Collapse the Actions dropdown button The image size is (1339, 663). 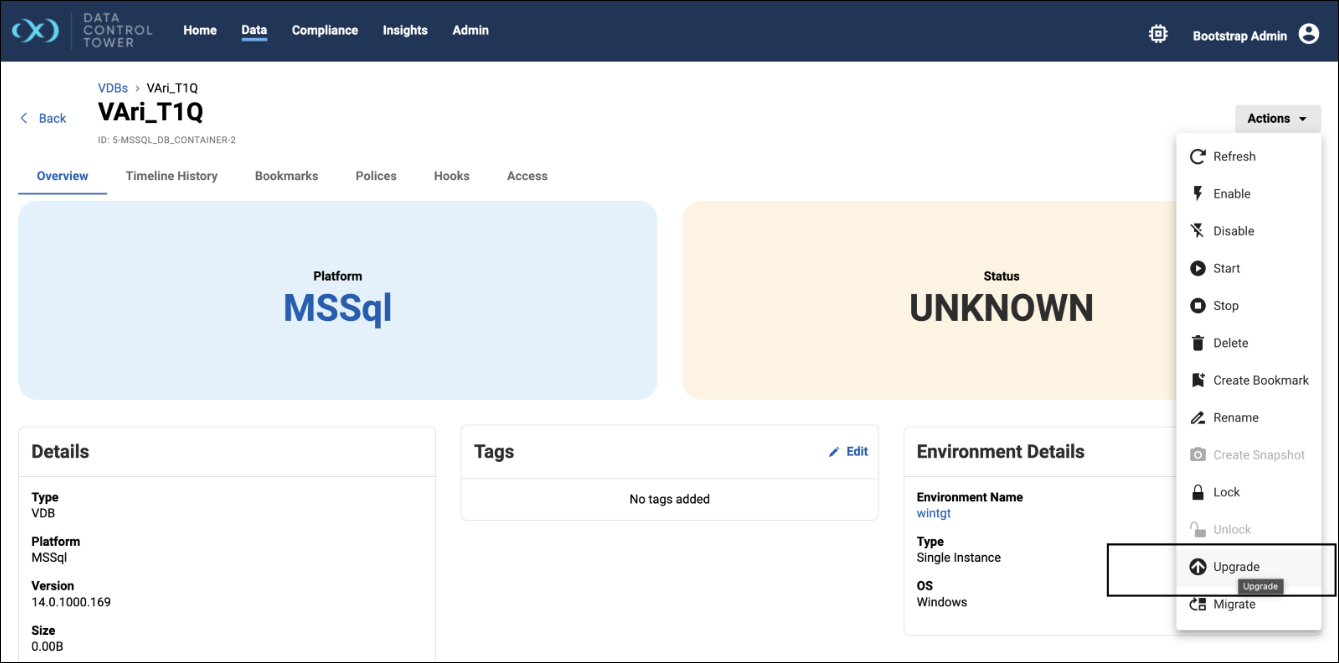click(1277, 118)
